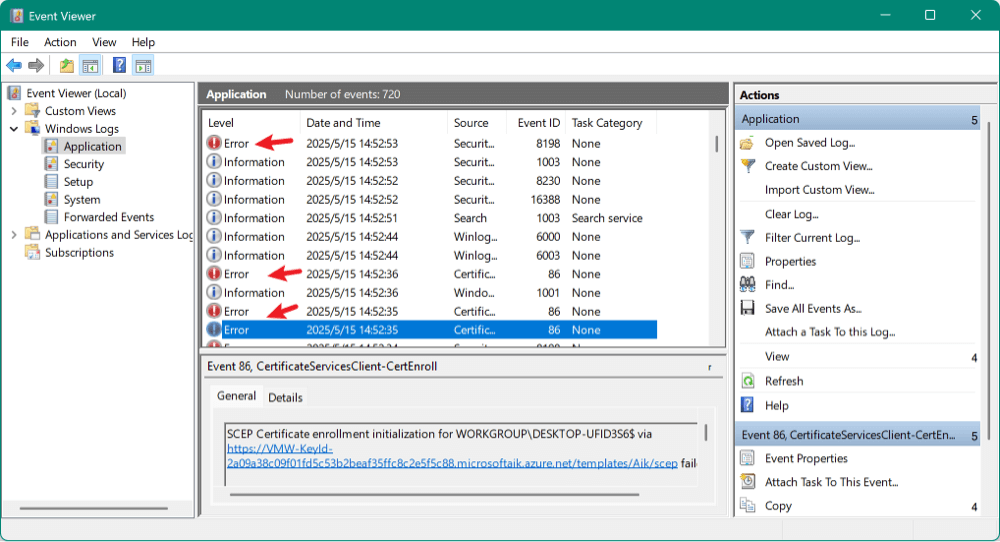Click the blue Help question mark toolbar icon
Viewport: 1000px width, 542px height.
pyautogui.click(x=119, y=66)
